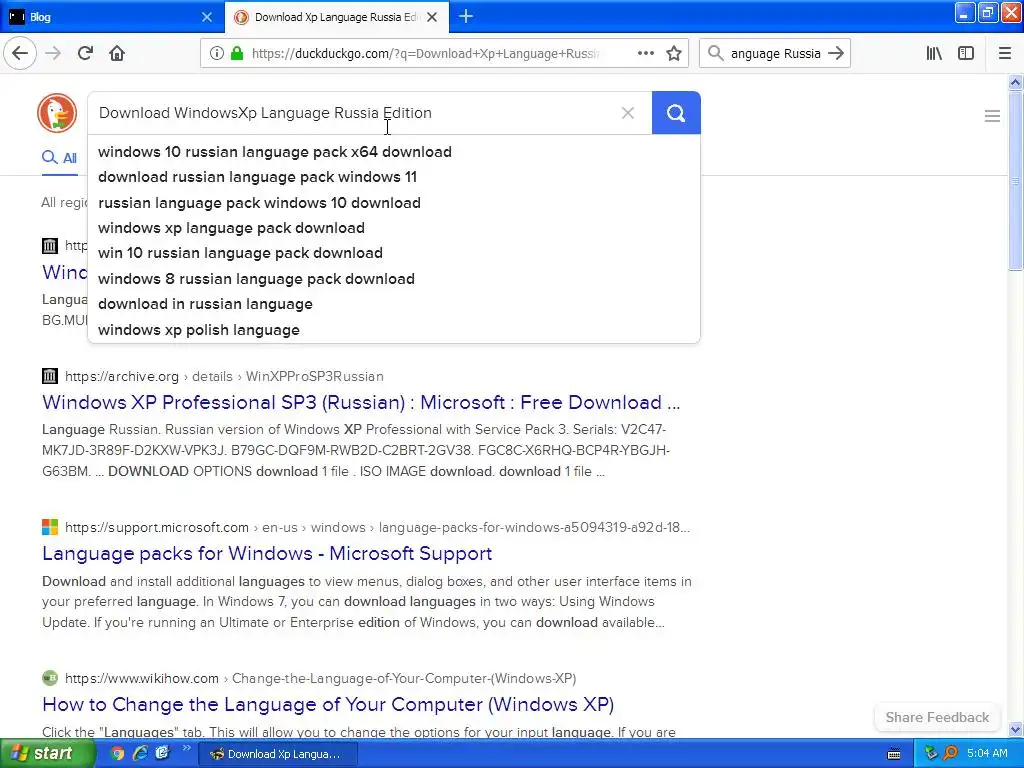Image resolution: width=1024 pixels, height=768 pixels.
Task: Click the Firefox search box text
Action: pos(775,54)
